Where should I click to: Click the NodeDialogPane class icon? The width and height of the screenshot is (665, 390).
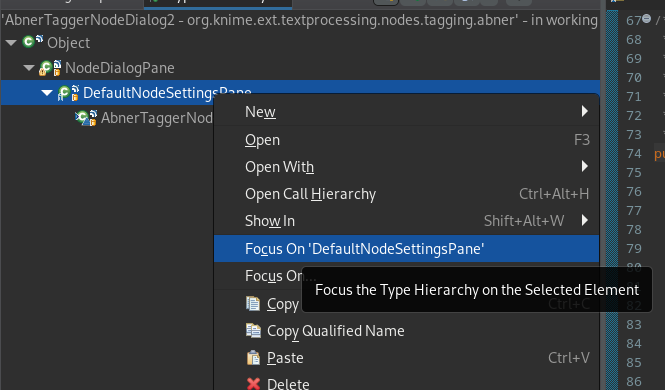tap(50, 68)
